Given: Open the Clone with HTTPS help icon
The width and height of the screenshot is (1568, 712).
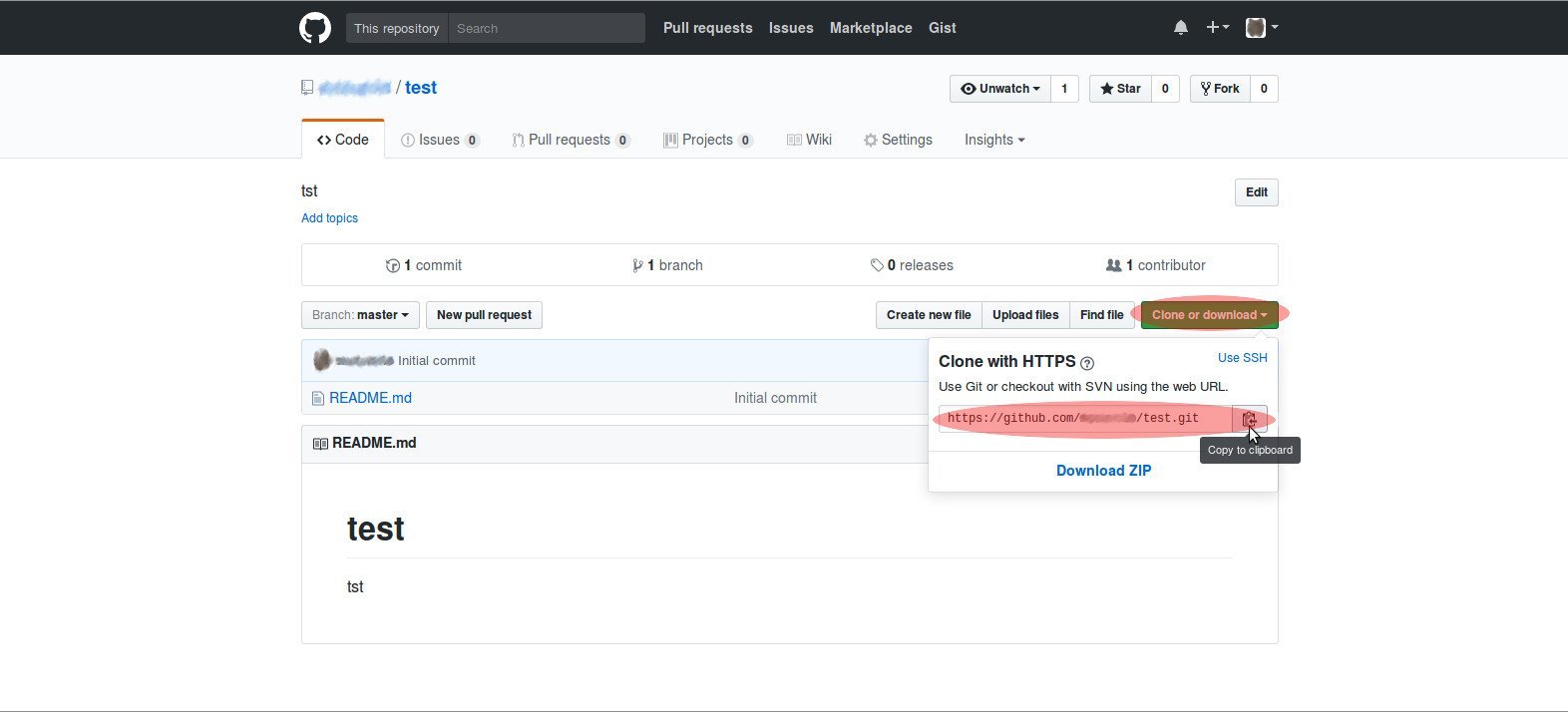Looking at the screenshot, I should [1087, 363].
